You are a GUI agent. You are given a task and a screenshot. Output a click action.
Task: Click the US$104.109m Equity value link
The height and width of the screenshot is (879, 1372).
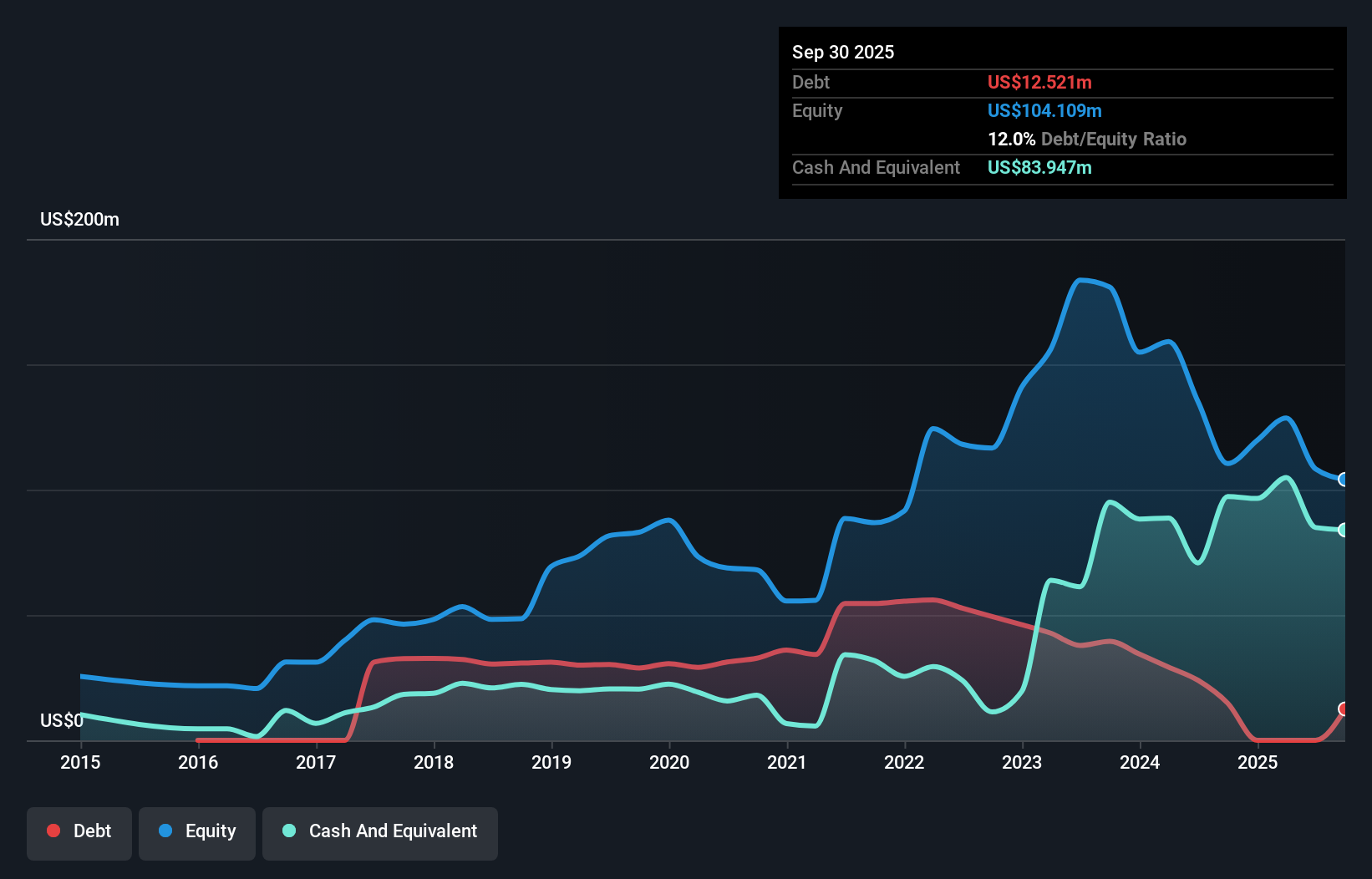click(1044, 110)
